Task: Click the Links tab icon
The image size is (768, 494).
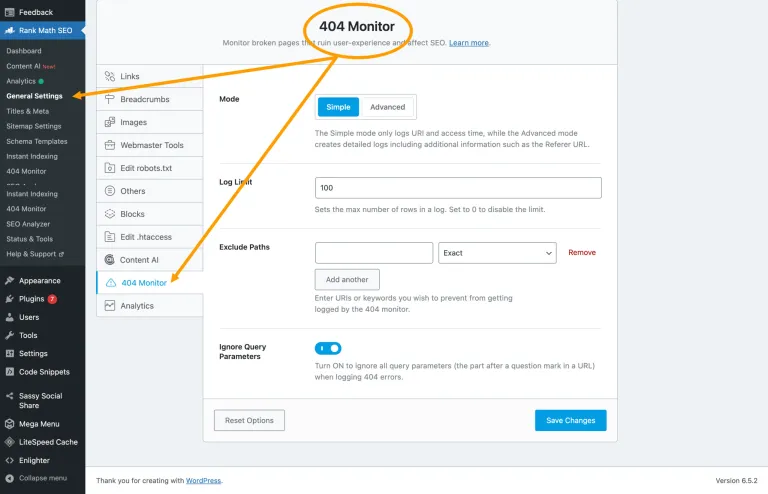Action: (x=110, y=76)
